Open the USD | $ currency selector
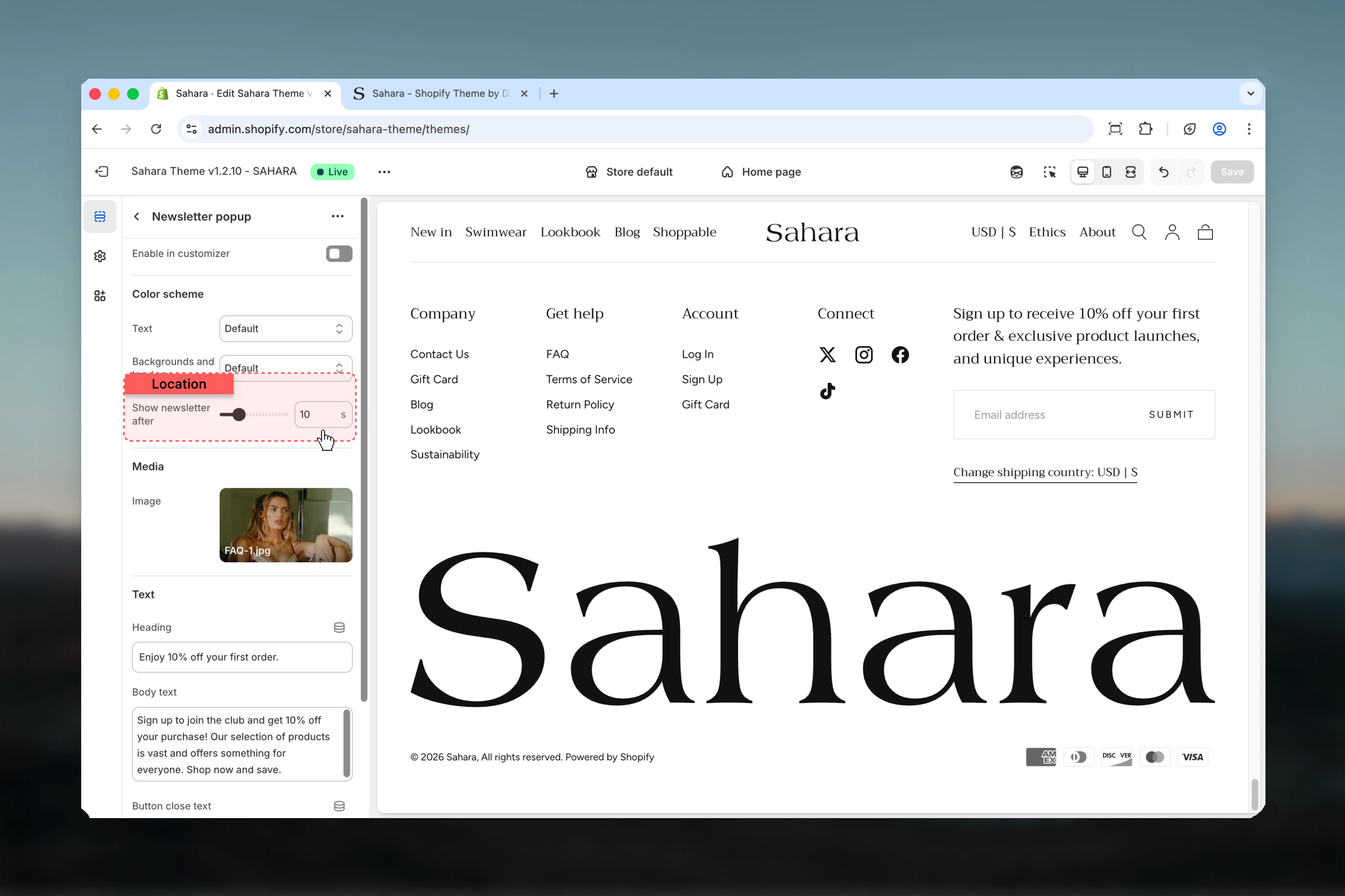This screenshot has width=1345, height=896. pos(994,232)
